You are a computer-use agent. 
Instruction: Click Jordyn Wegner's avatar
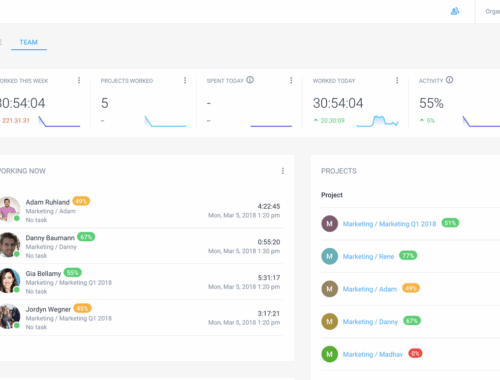(x=9, y=316)
